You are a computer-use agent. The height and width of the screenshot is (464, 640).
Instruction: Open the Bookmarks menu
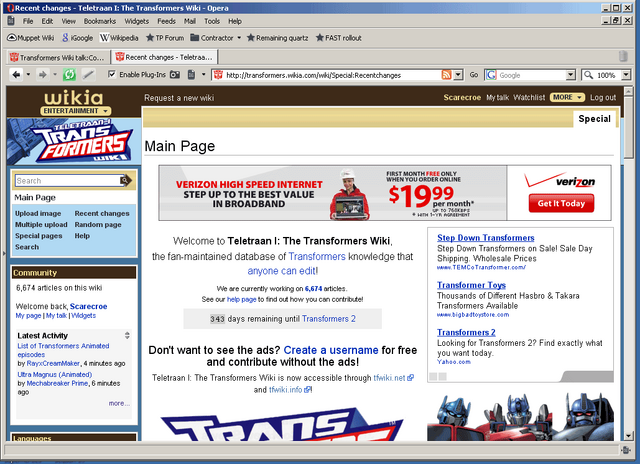[x=100, y=21]
